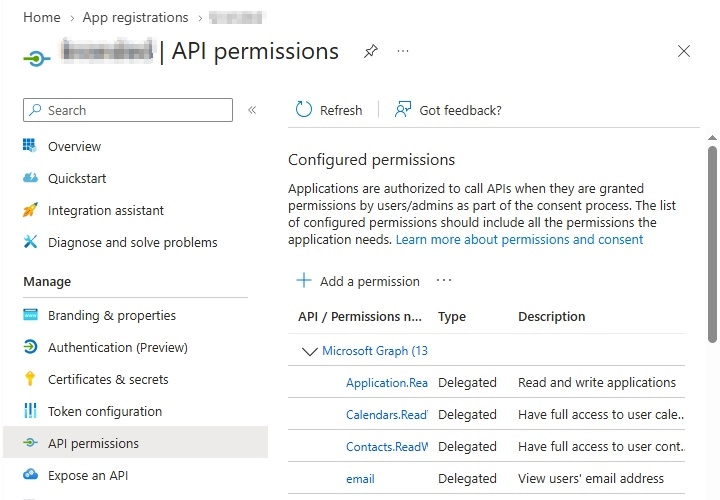Open the Application.Rea permission link

click(x=387, y=382)
